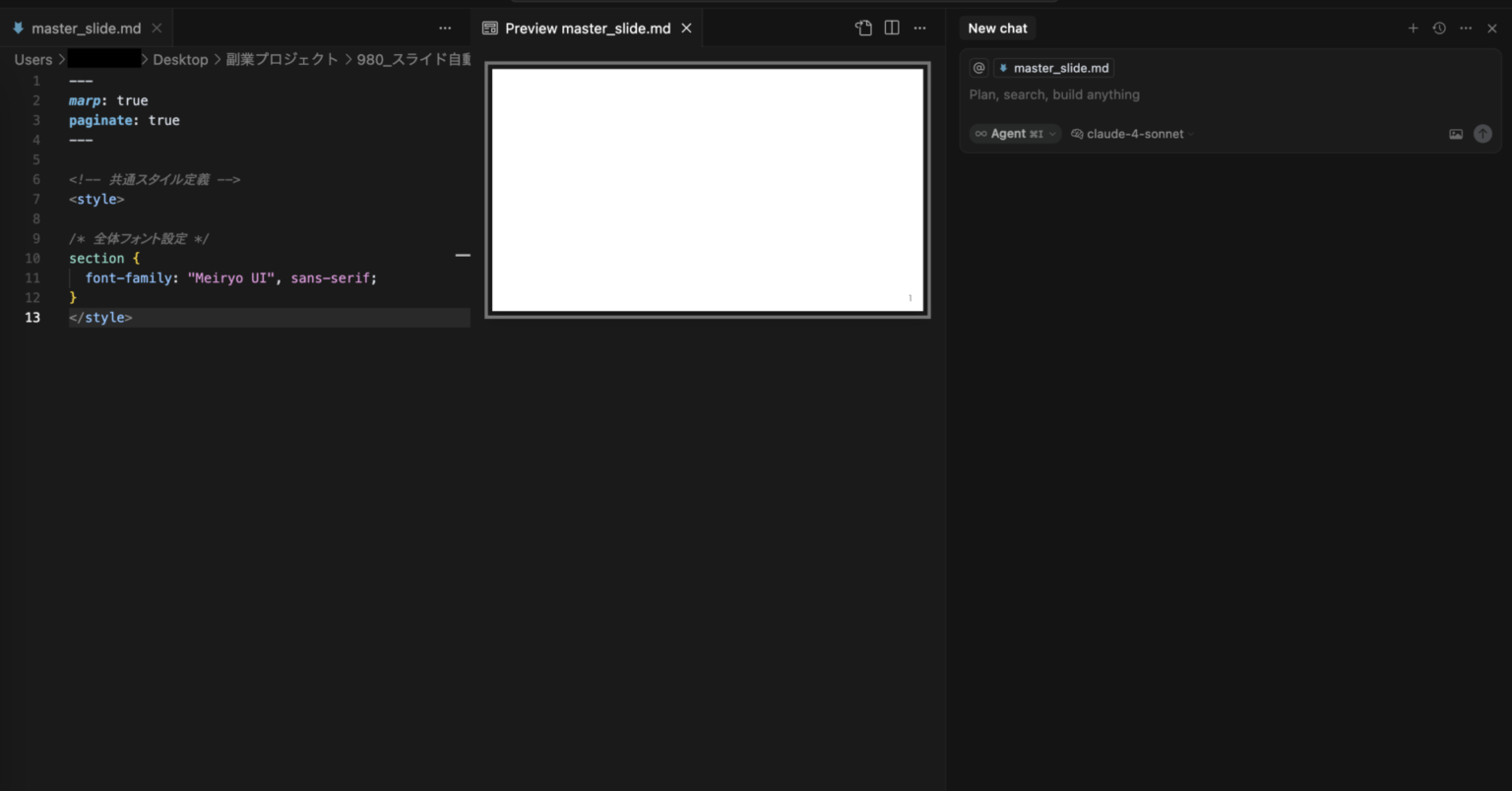Start a new chat with plus icon
Screen dimensions: 1512x791
click(x=1413, y=29)
